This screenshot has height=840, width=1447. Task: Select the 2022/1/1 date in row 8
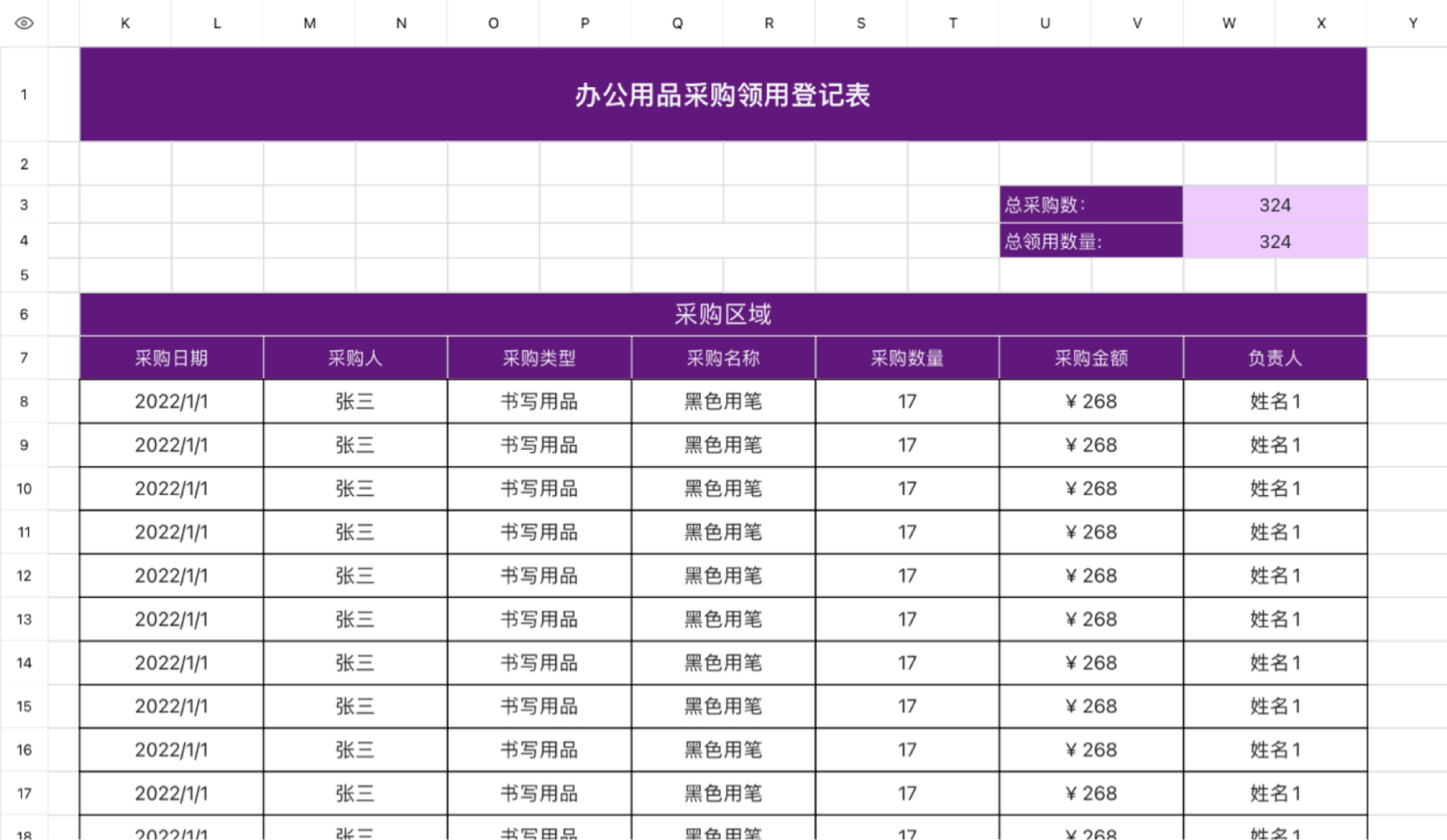(171, 401)
